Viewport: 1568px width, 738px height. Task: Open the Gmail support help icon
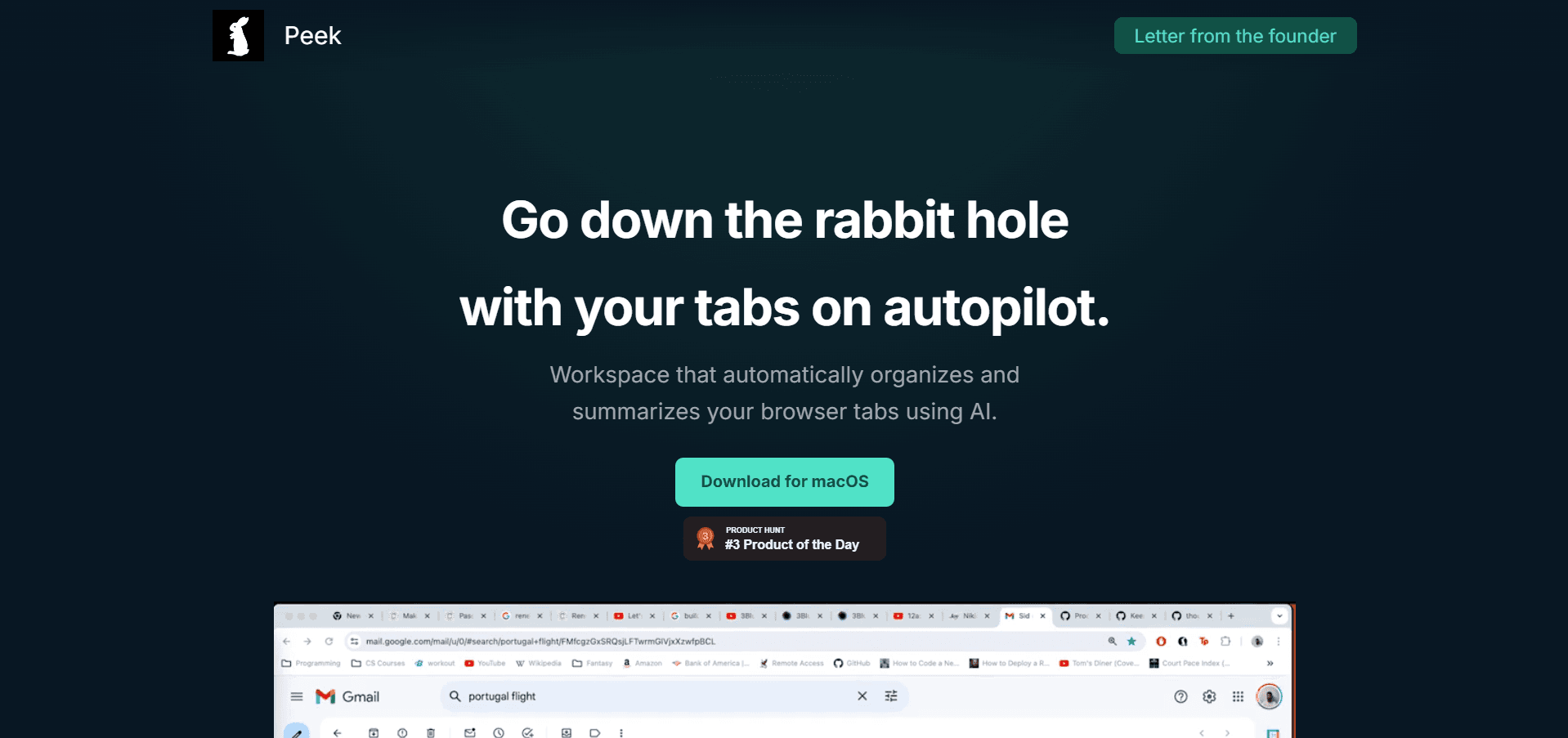click(1180, 696)
